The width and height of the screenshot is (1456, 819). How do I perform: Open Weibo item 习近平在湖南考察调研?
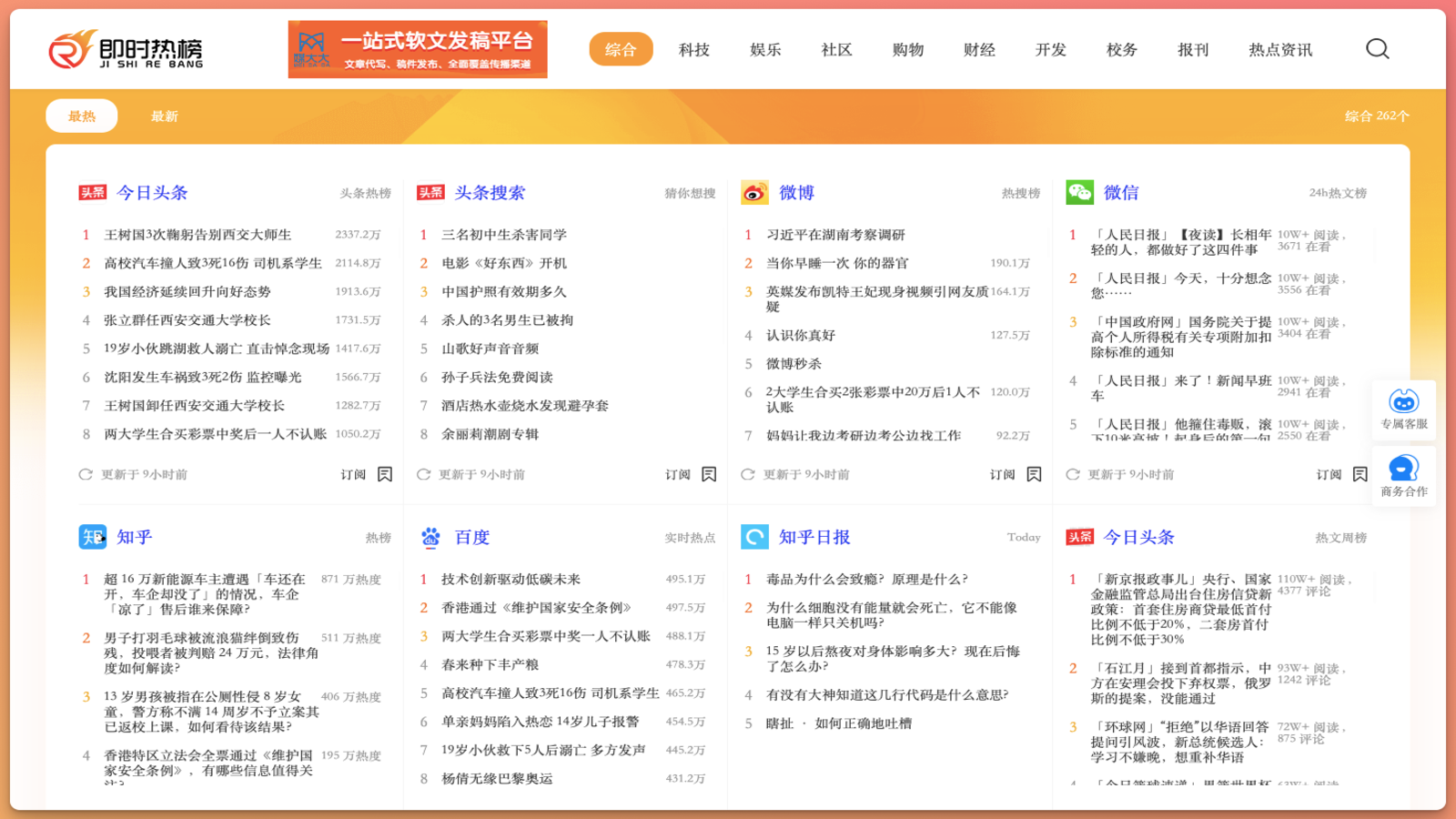point(835,235)
